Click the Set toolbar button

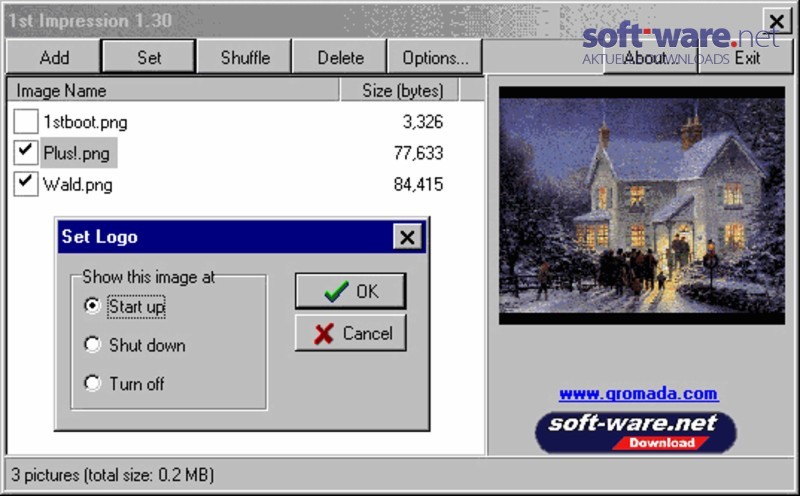click(148, 57)
